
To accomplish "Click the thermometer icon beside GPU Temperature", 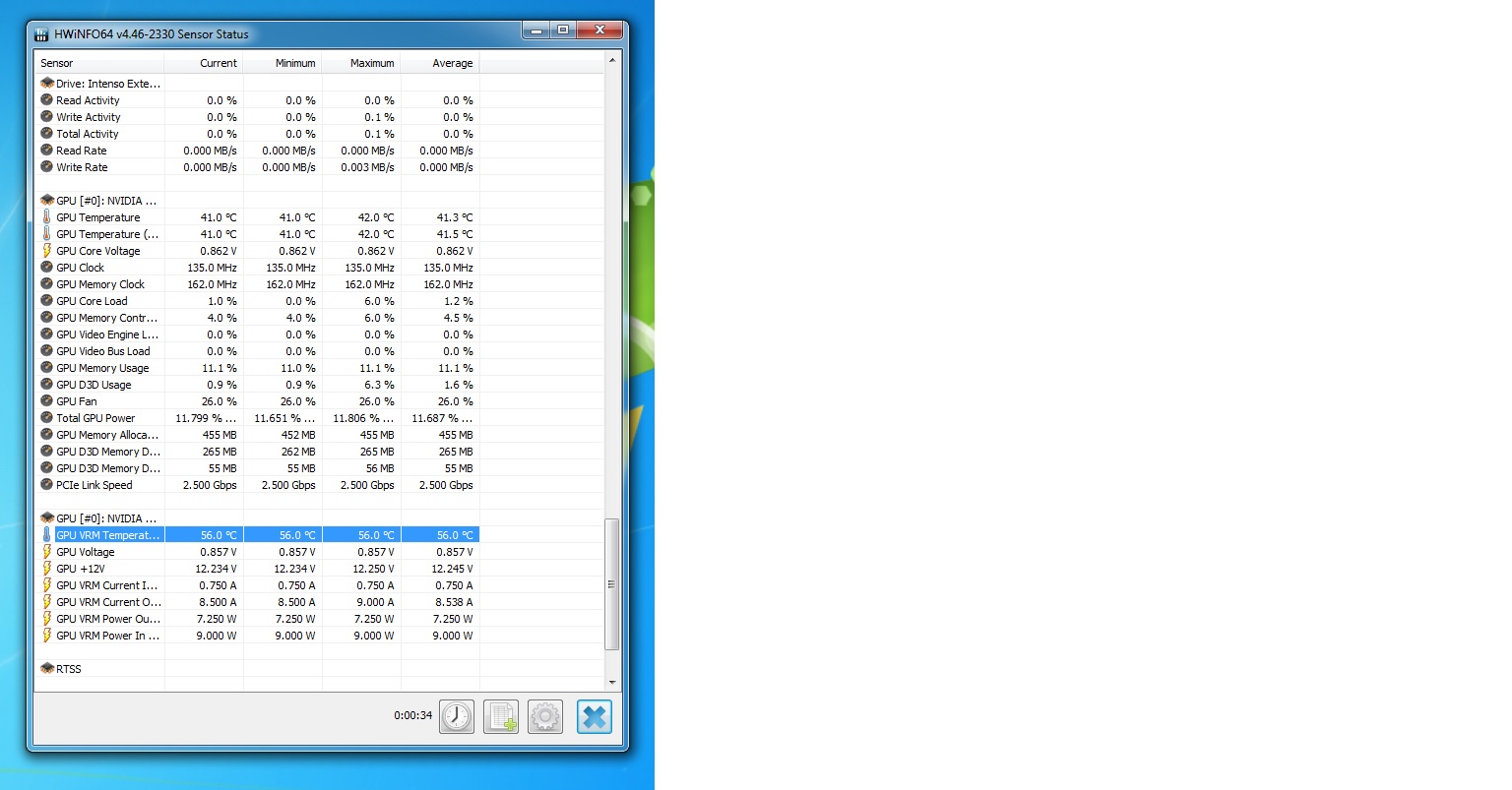I will tap(46, 217).
